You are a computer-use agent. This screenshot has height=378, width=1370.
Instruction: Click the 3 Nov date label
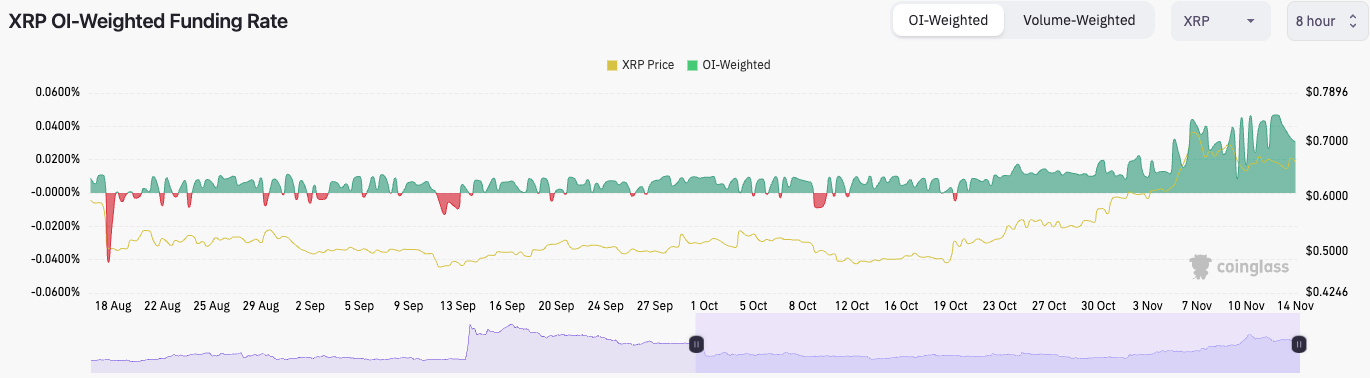tap(1147, 306)
